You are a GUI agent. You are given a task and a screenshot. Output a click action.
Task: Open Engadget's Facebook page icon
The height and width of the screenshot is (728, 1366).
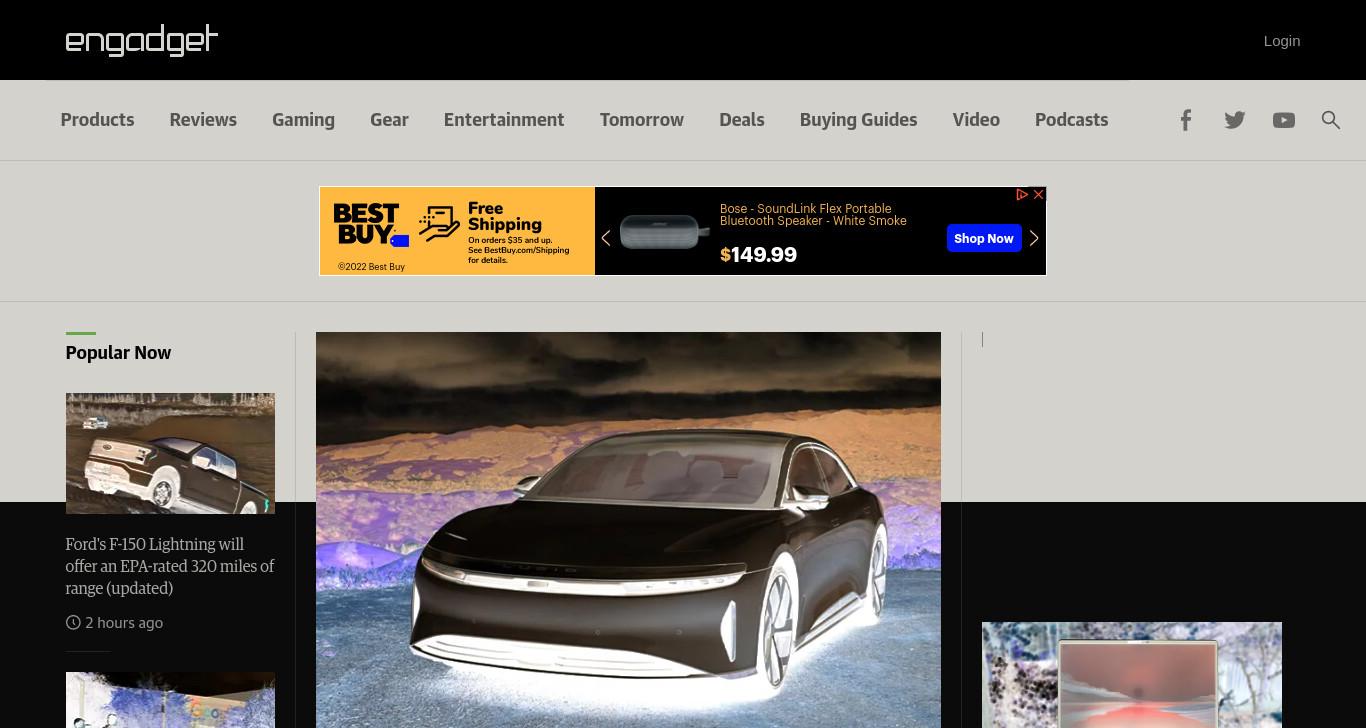click(x=1186, y=120)
